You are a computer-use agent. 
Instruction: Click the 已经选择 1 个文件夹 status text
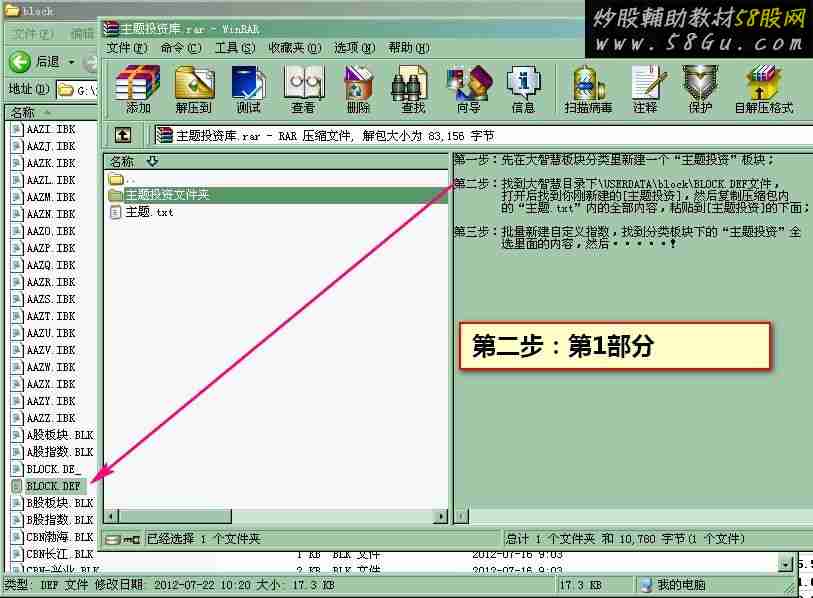(203, 539)
